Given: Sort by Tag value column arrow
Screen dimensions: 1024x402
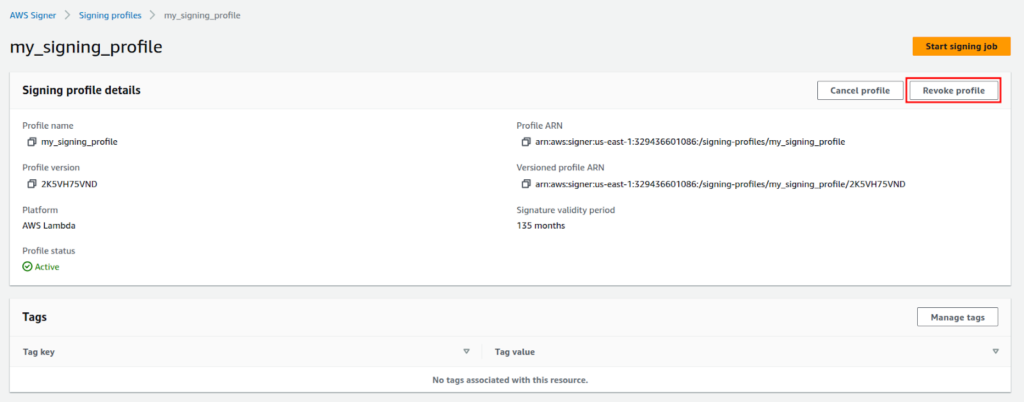Looking at the screenshot, I should [x=995, y=352].
